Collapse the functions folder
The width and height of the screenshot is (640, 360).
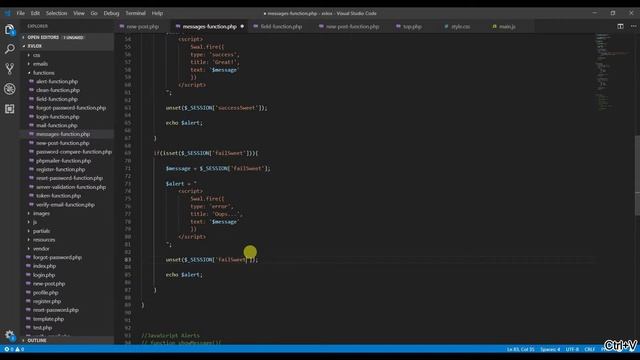pos(67,73)
